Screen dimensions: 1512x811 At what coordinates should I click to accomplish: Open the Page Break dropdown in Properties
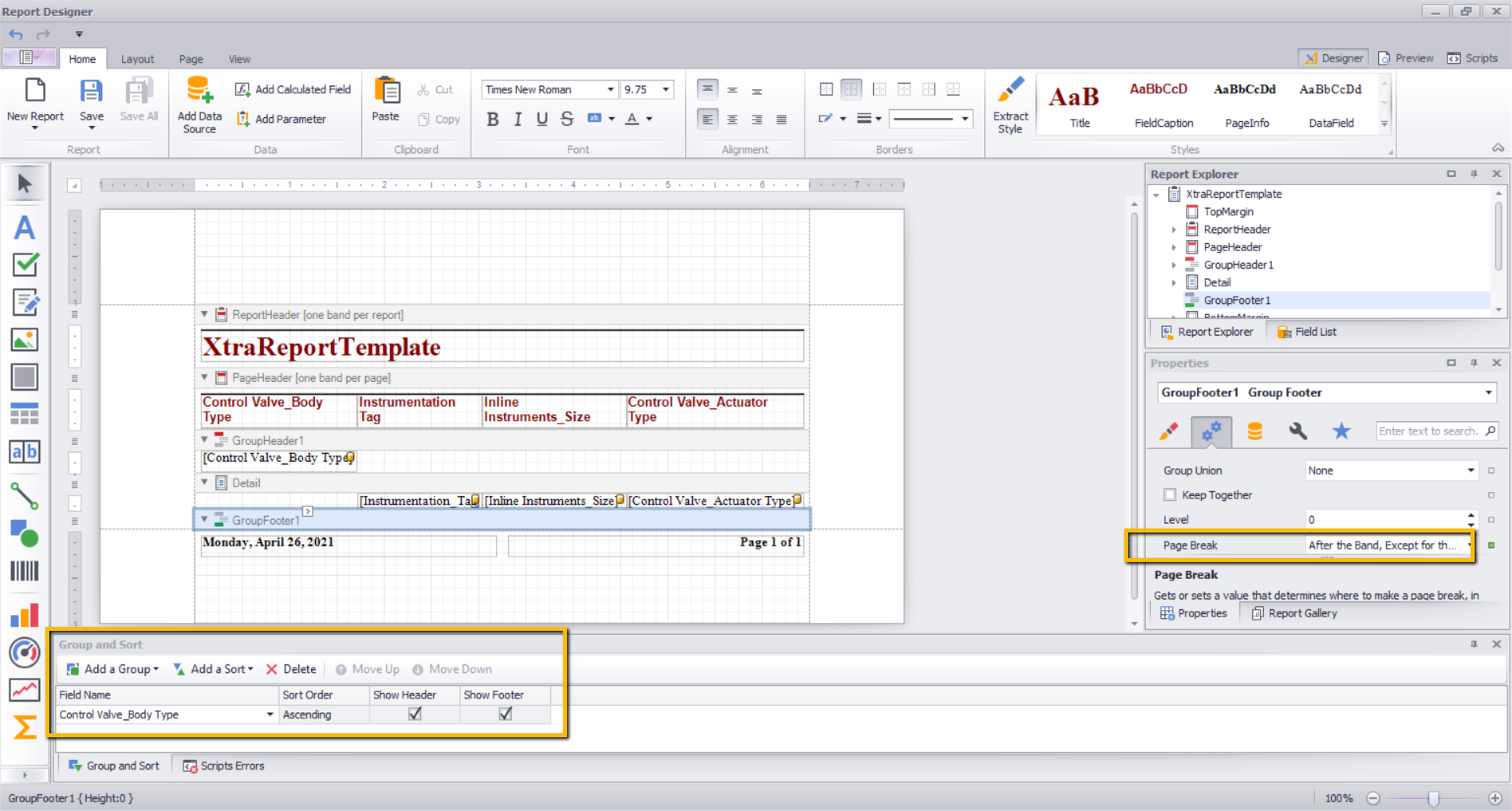(1469, 544)
